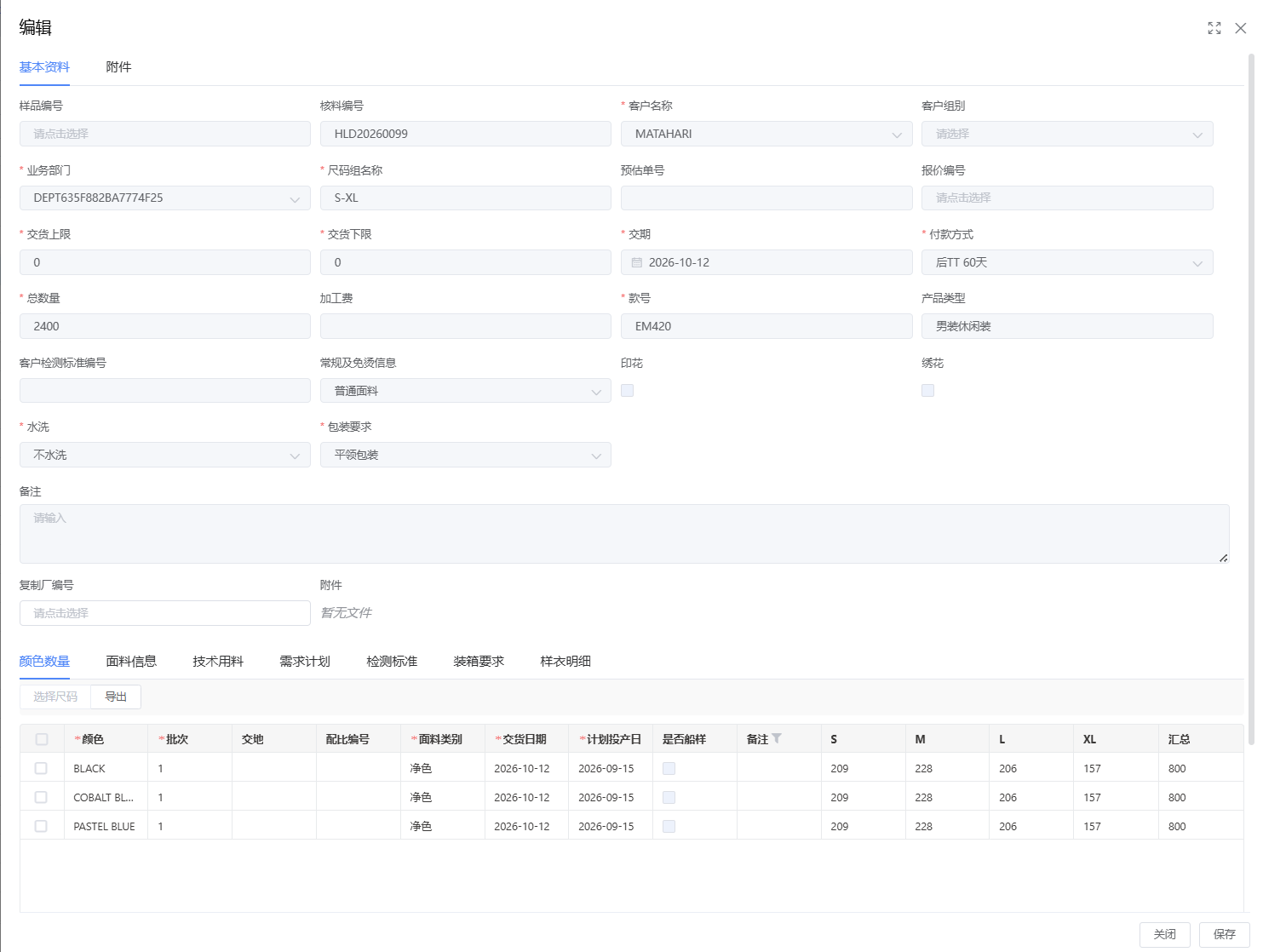Screen dimensions: 1263x952
Task: Open the 客户组别 dropdown chevron
Action: (x=1197, y=135)
